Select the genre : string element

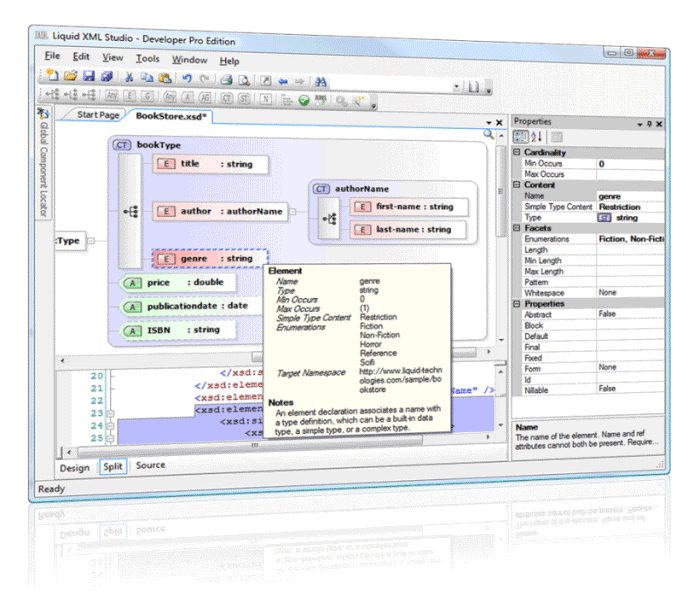pyautogui.click(x=210, y=258)
